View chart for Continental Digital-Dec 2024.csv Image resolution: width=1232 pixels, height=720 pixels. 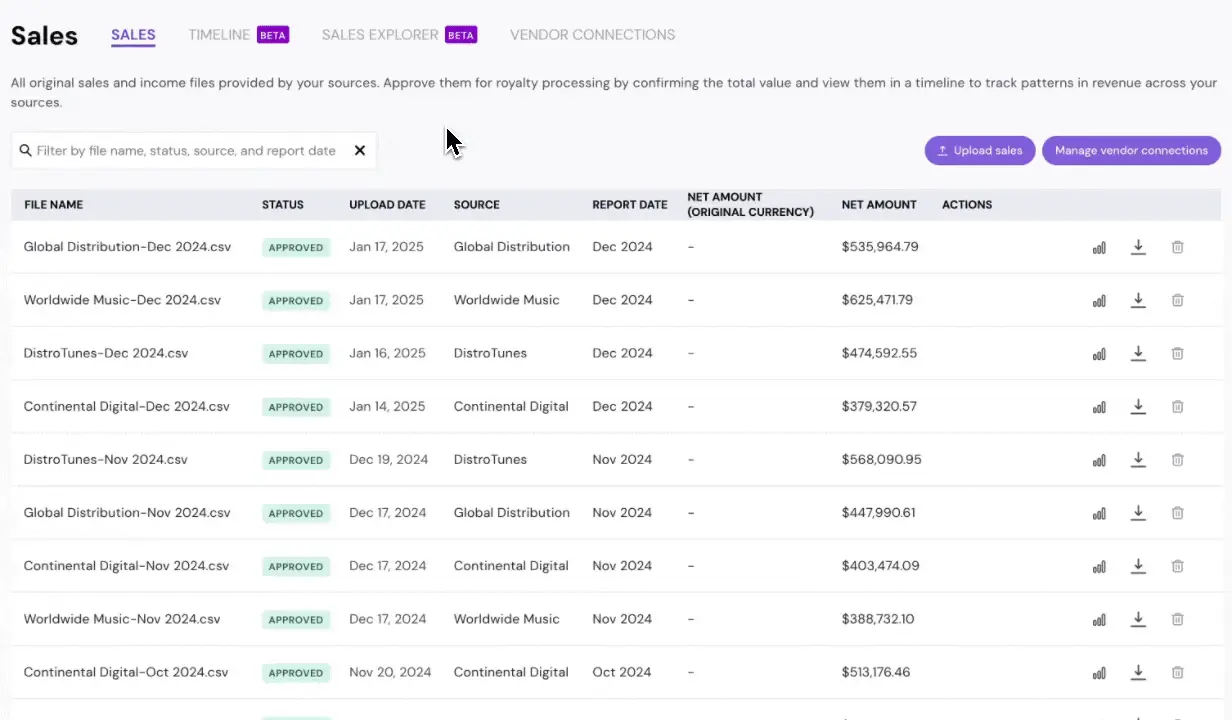pos(1099,407)
